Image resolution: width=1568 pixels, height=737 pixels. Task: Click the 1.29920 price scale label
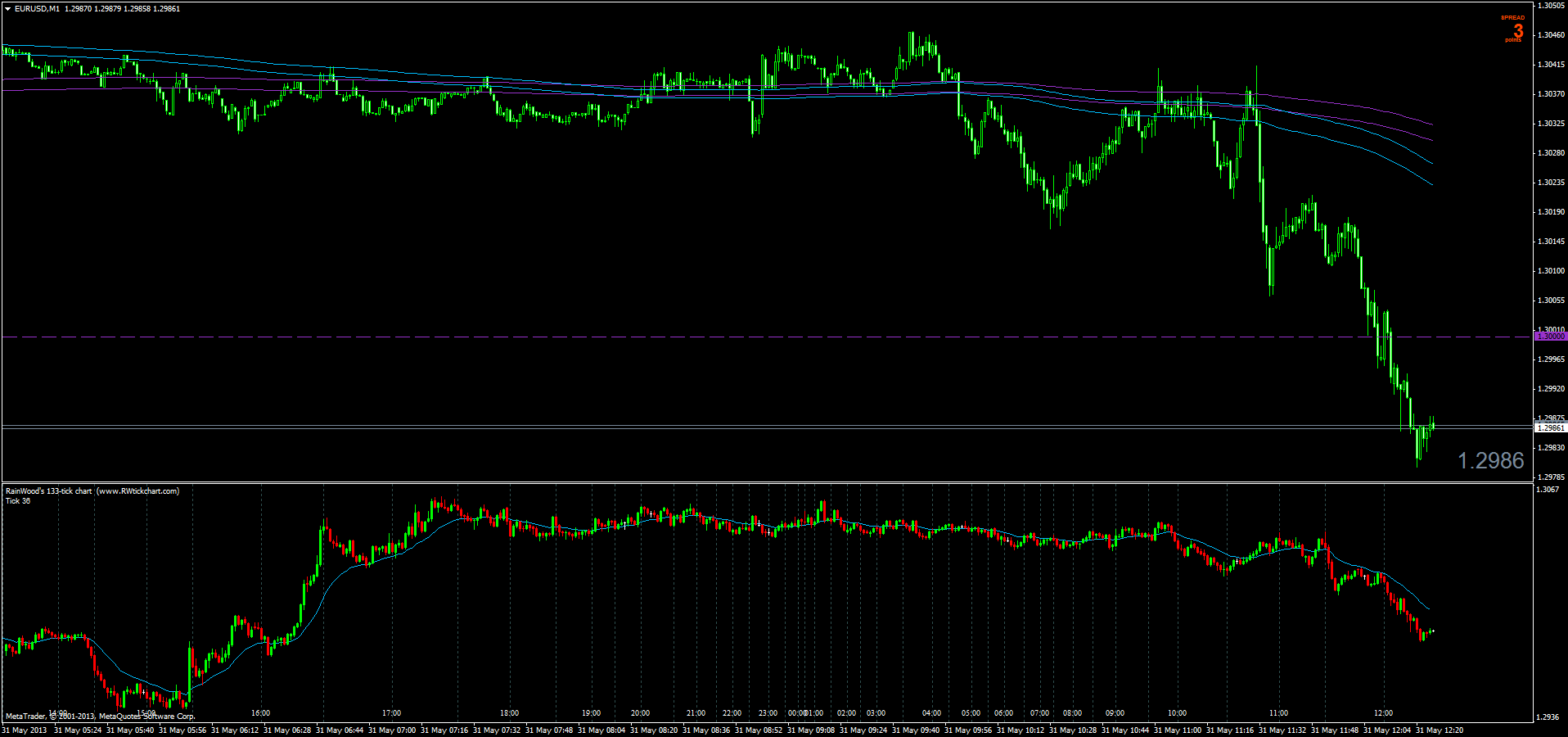click(1551, 389)
